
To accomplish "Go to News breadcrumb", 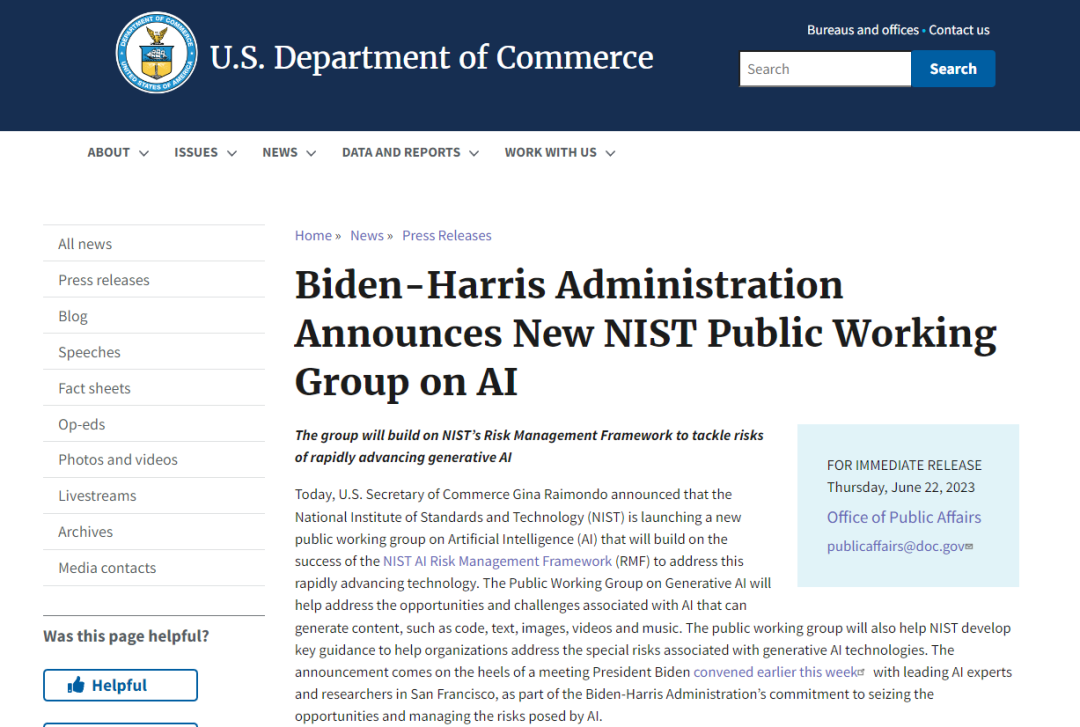I will (x=367, y=236).
